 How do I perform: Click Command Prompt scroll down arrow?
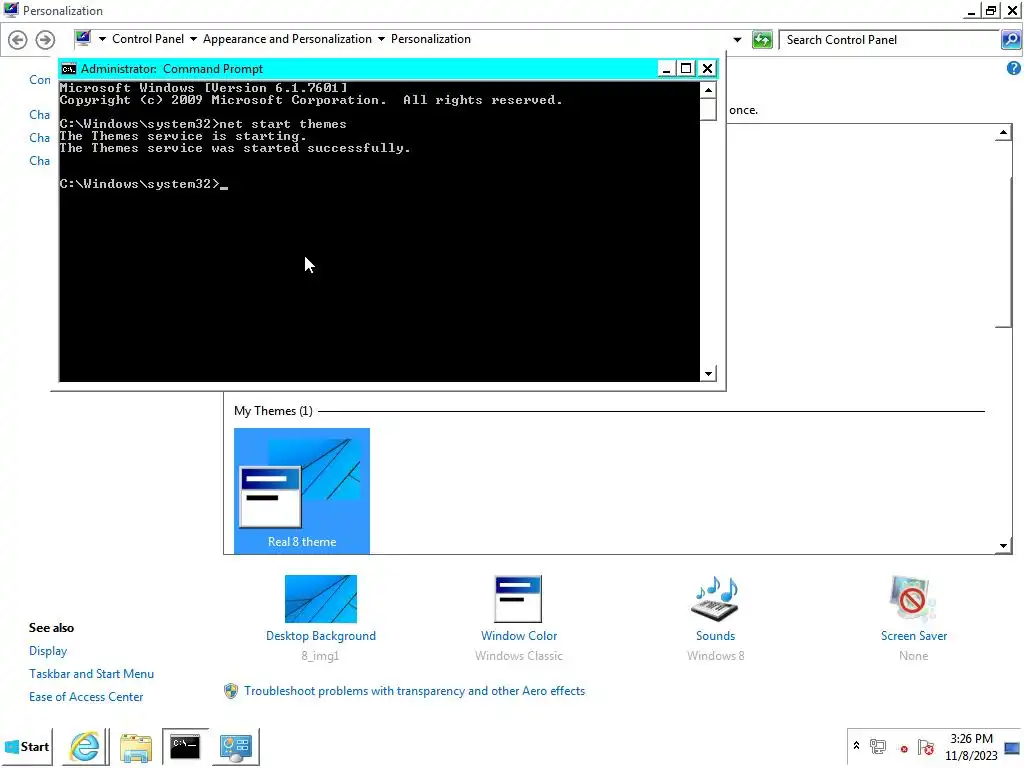coord(708,374)
